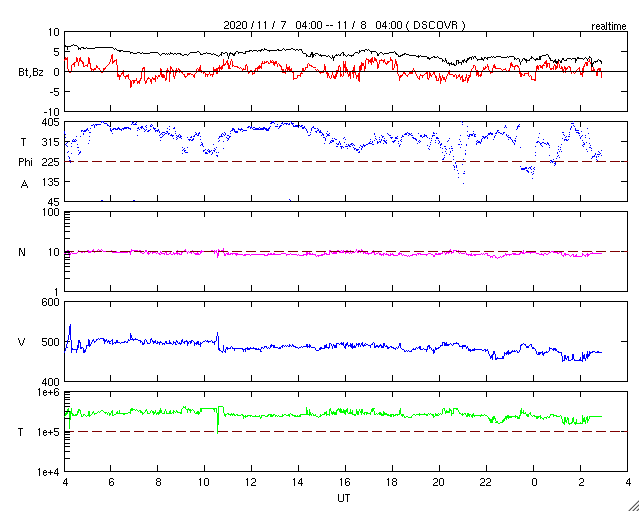Click the plot title with date range and DSCOVR
640x512 pixels.
[344, 25]
